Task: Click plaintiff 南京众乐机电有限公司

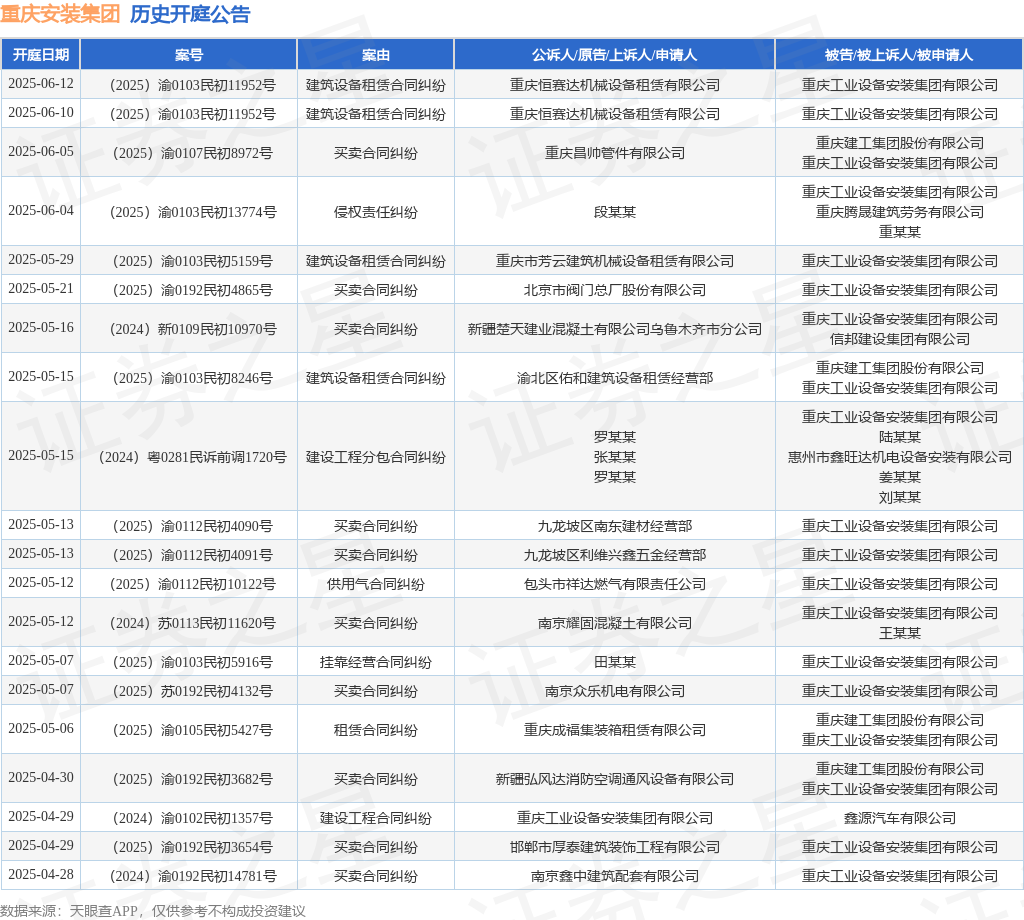Action: [615, 690]
